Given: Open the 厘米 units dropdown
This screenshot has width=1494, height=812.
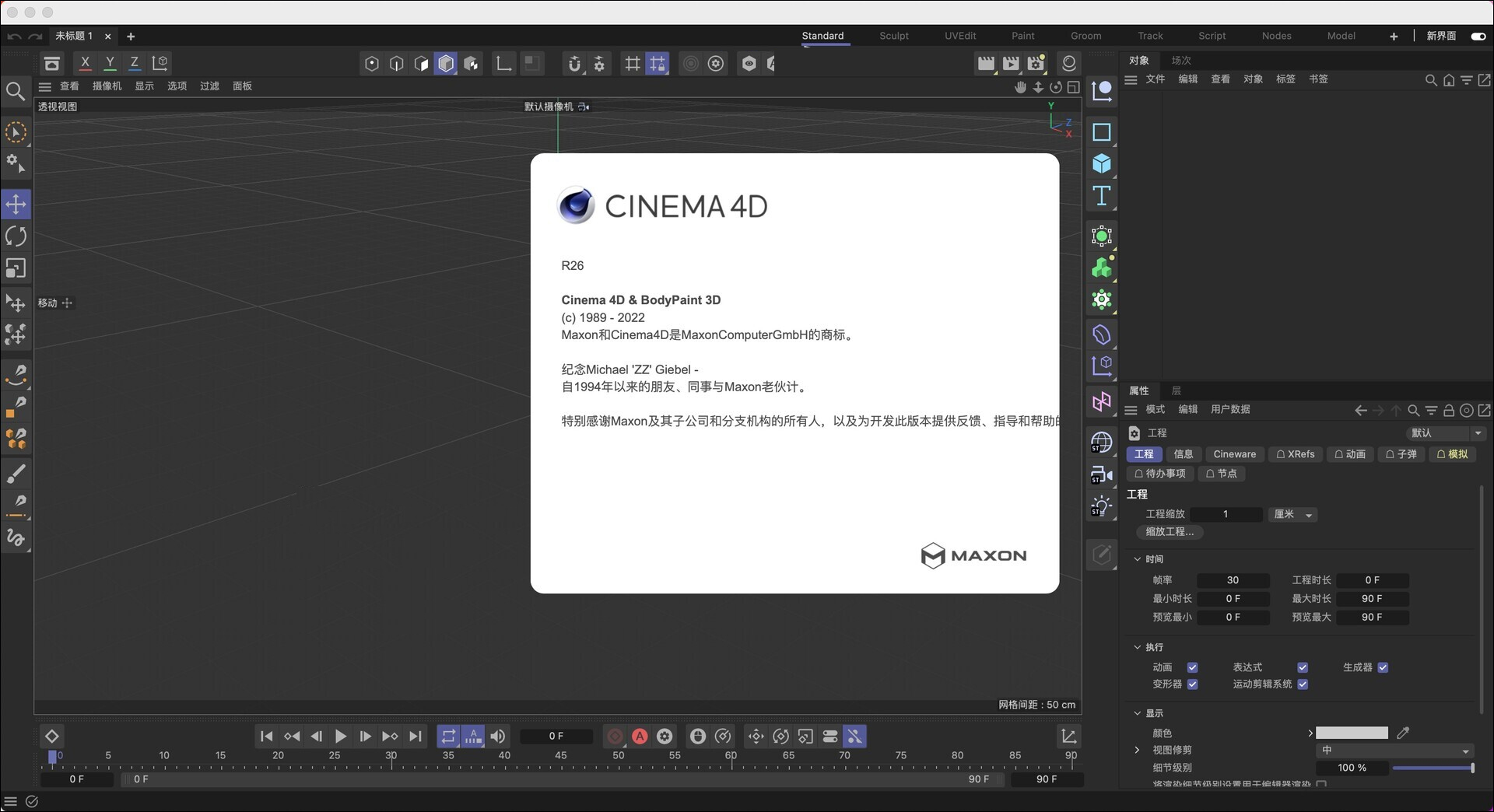Looking at the screenshot, I should point(1292,514).
